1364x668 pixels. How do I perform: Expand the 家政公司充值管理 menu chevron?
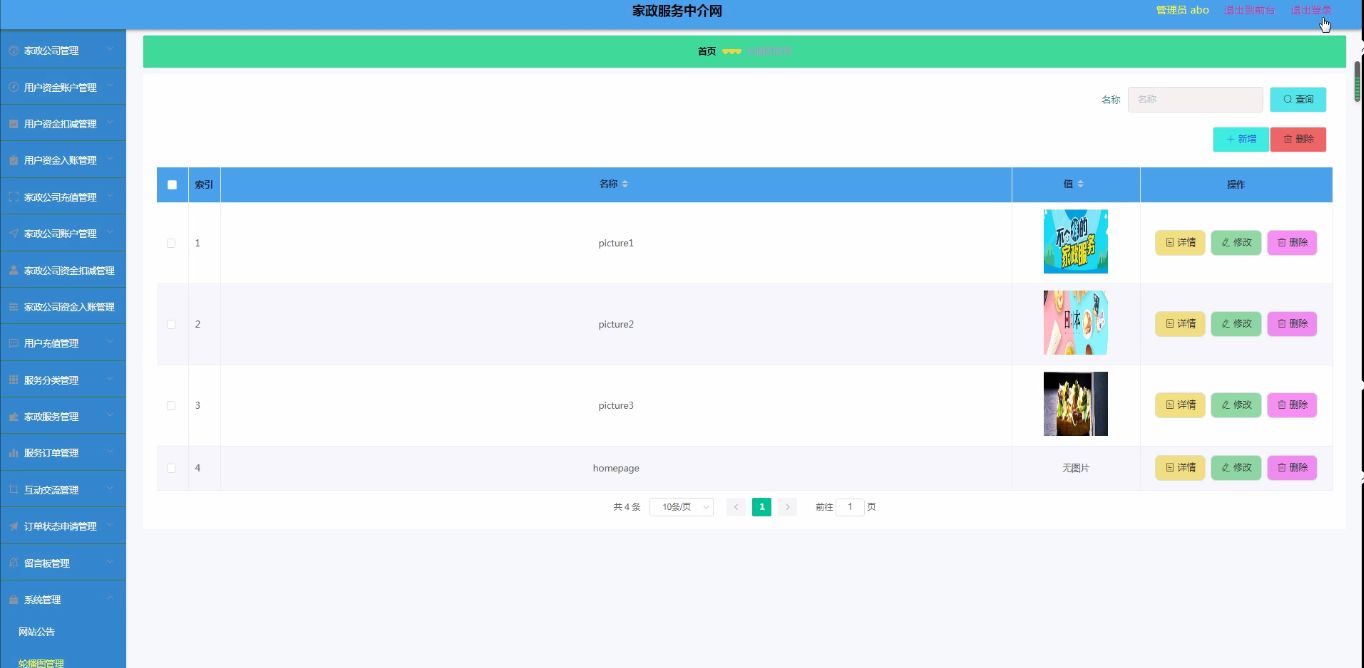click(110, 195)
